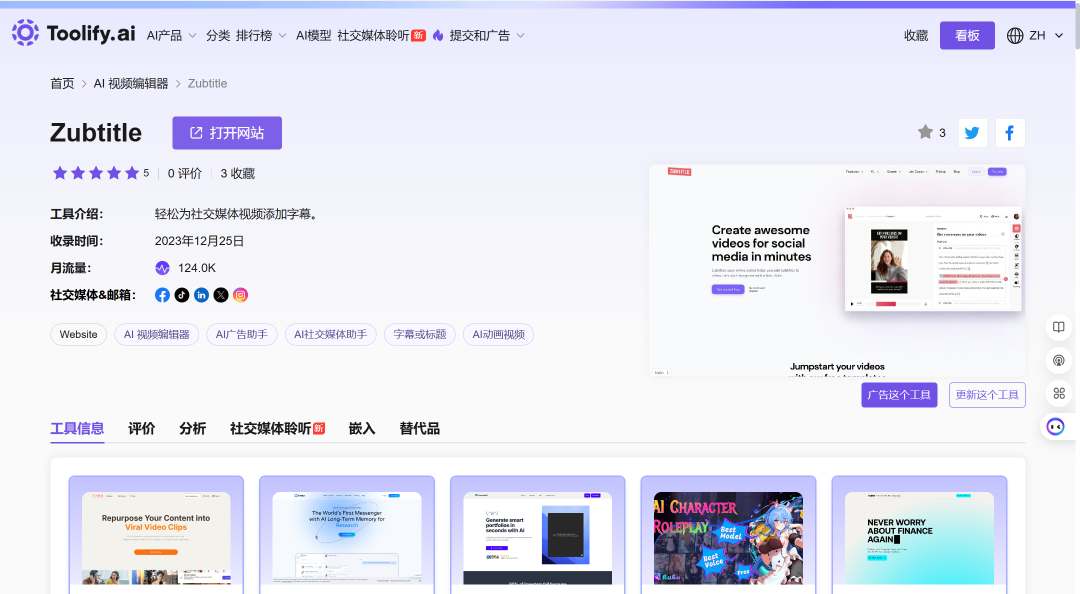
Task: Share Zubtitle on Twitter
Action: (972, 133)
